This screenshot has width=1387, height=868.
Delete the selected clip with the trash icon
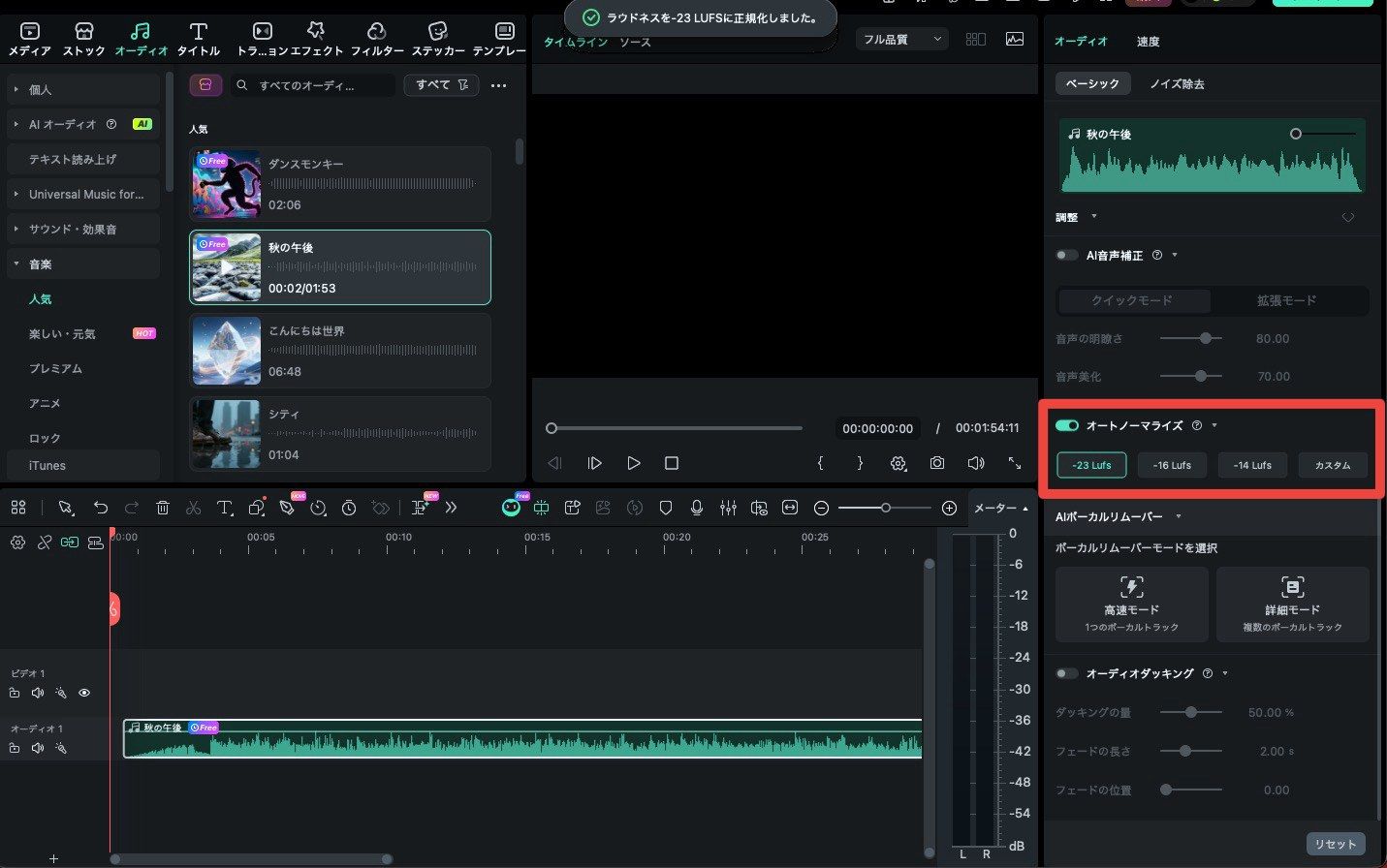tap(163, 508)
